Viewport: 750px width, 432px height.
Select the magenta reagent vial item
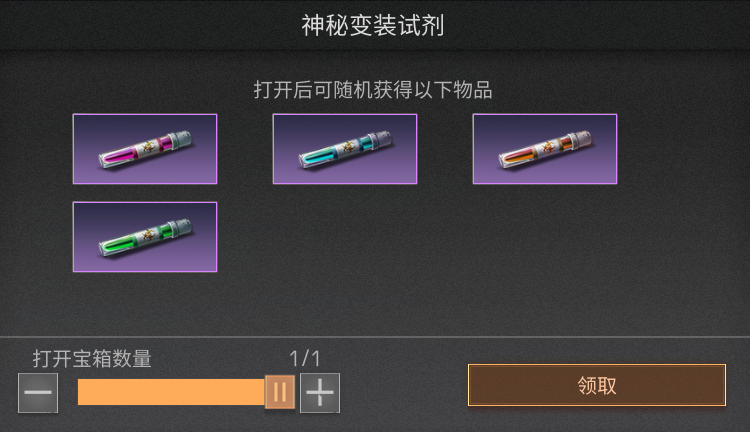point(145,149)
